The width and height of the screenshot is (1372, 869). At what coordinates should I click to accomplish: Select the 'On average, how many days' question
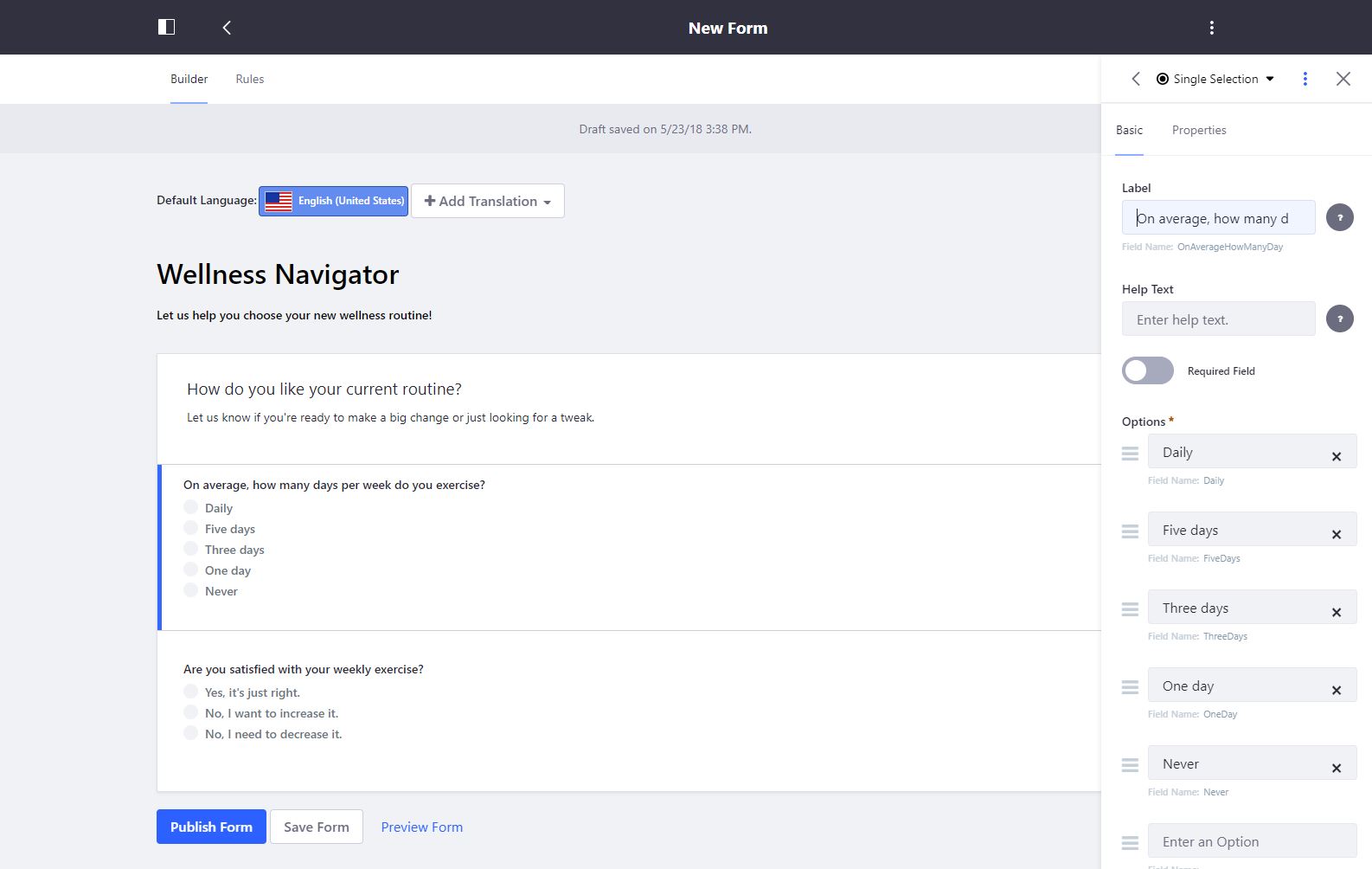tap(334, 485)
